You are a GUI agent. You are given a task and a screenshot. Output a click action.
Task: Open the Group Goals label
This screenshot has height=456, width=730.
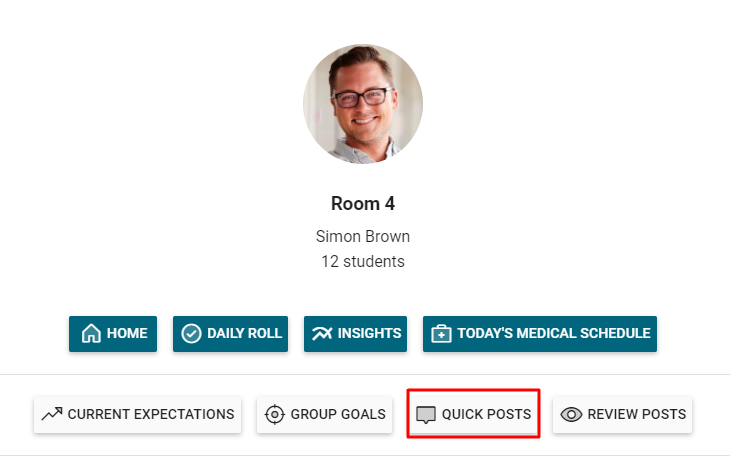(x=338, y=414)
